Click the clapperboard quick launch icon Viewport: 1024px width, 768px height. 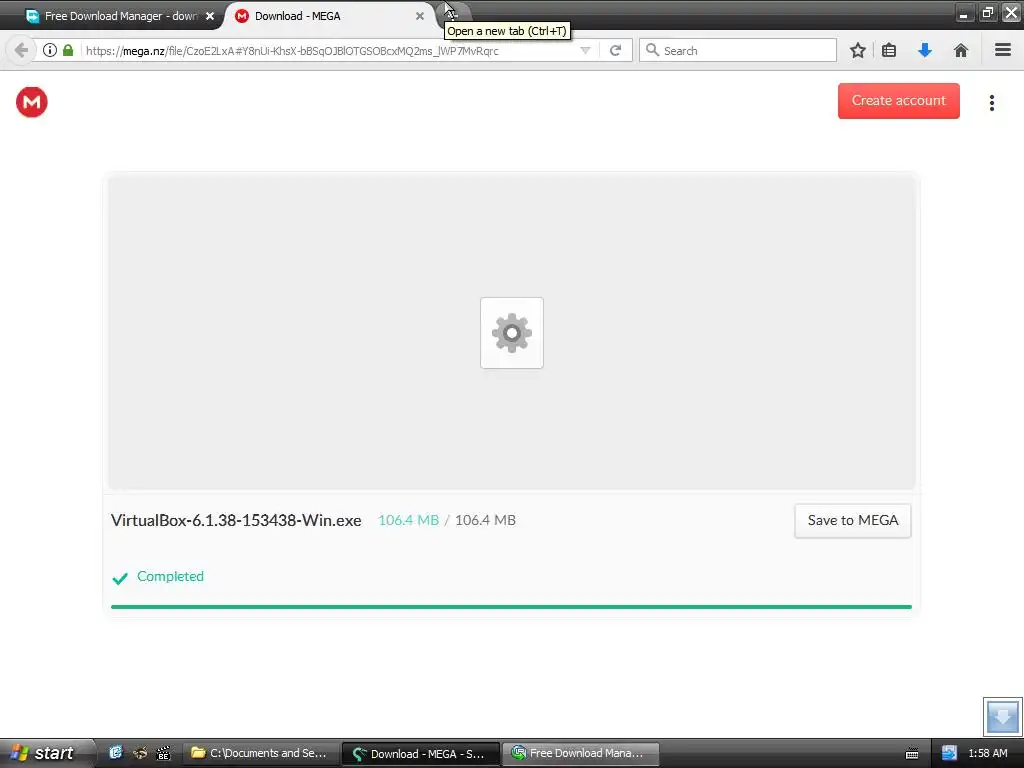pyautogui.click(x=163, y=753)
